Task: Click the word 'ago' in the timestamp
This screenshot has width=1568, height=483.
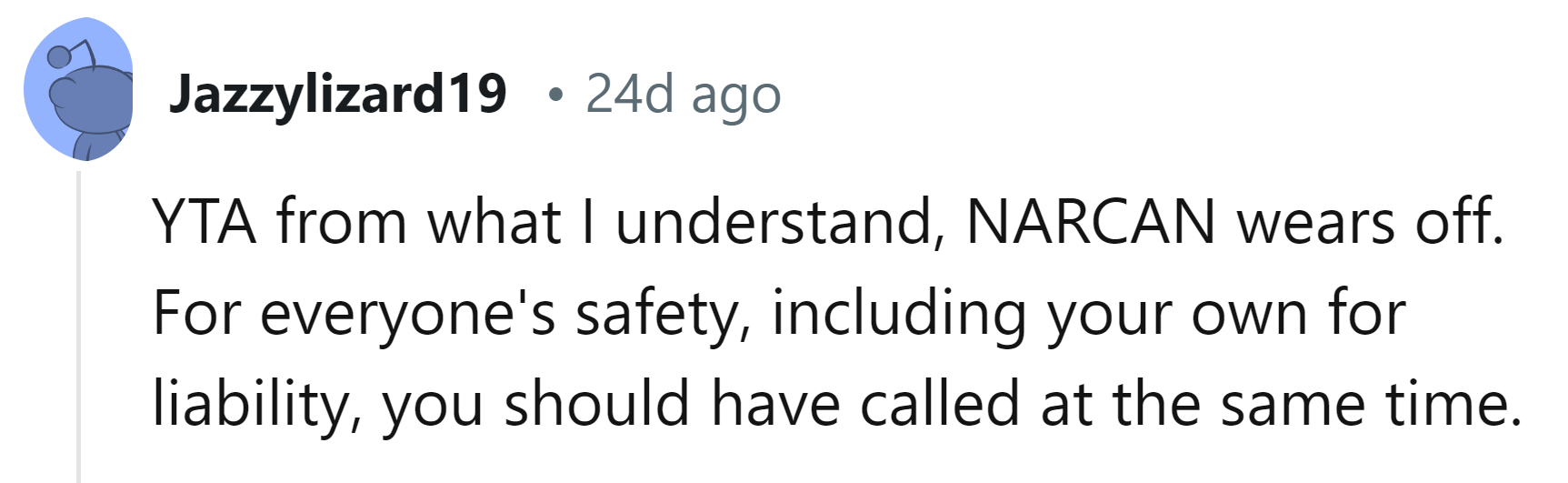Action: pos(736,95)
